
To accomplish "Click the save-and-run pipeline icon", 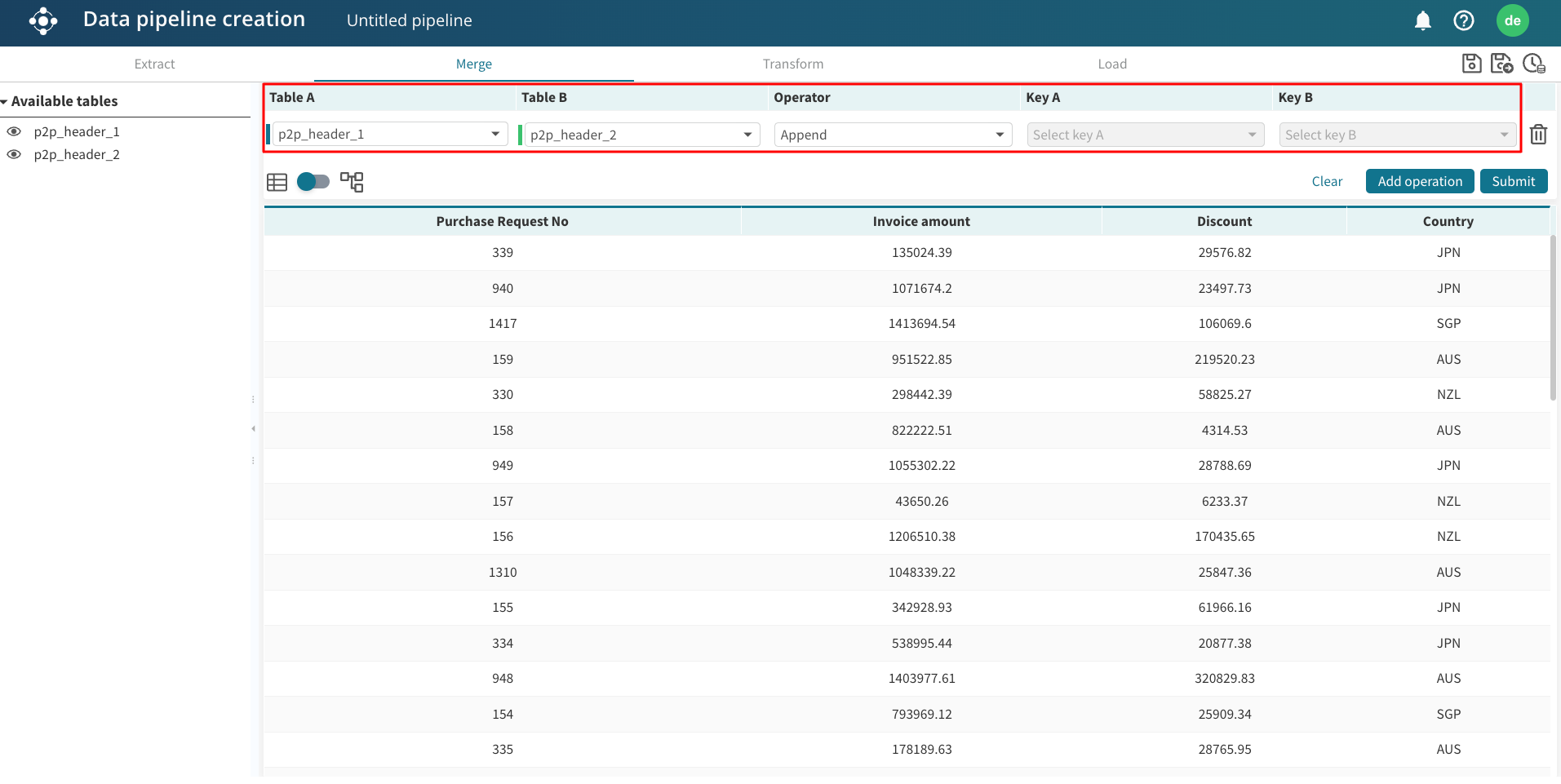I will point(1501,64).
